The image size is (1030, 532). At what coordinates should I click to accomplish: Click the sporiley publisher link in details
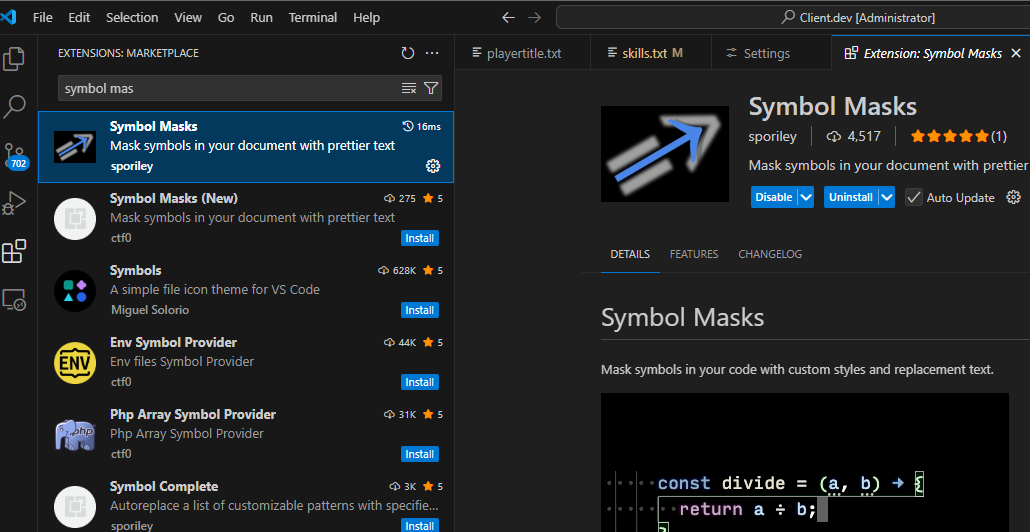[772, 137]
